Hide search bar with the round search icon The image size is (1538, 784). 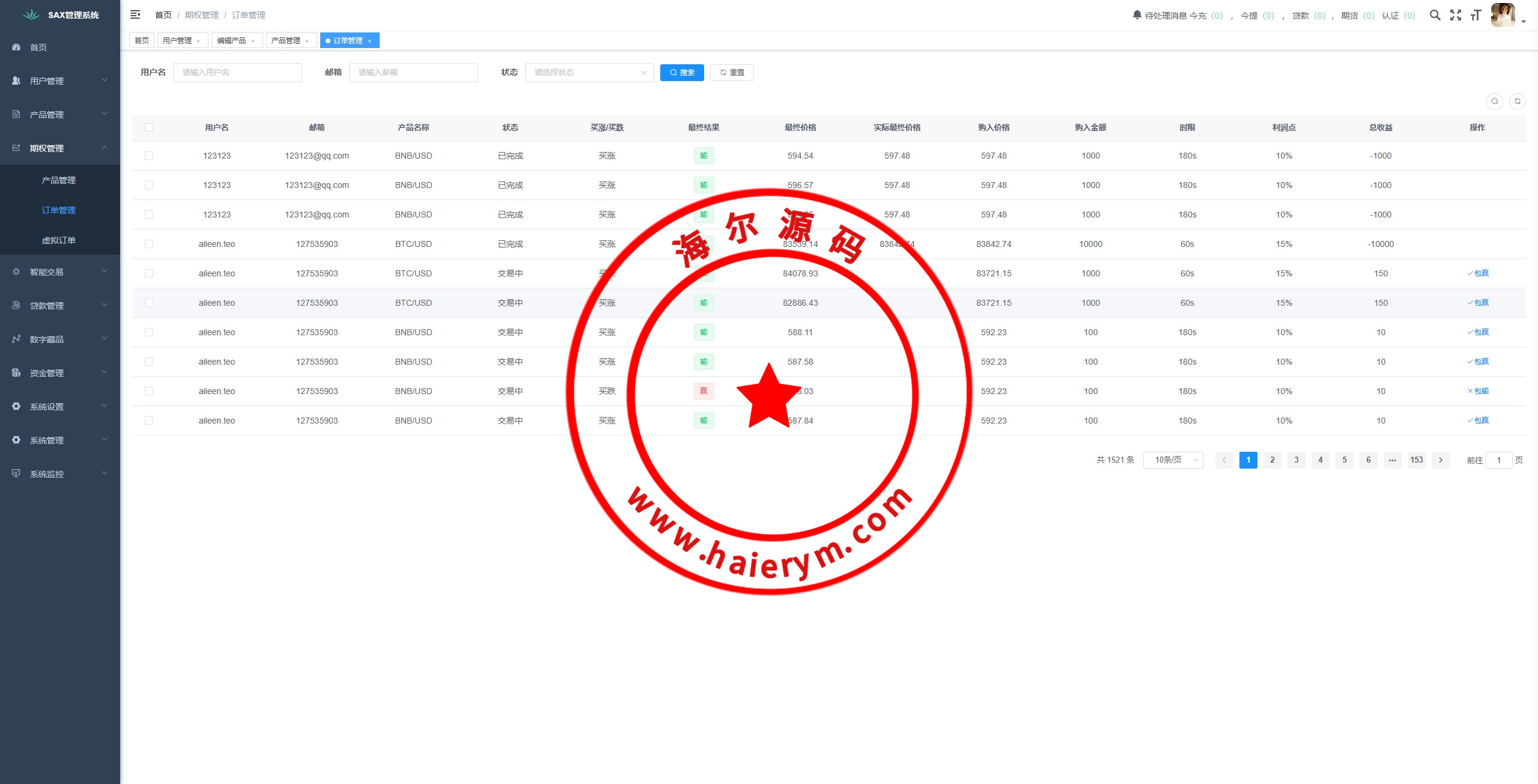(1494, 101)
